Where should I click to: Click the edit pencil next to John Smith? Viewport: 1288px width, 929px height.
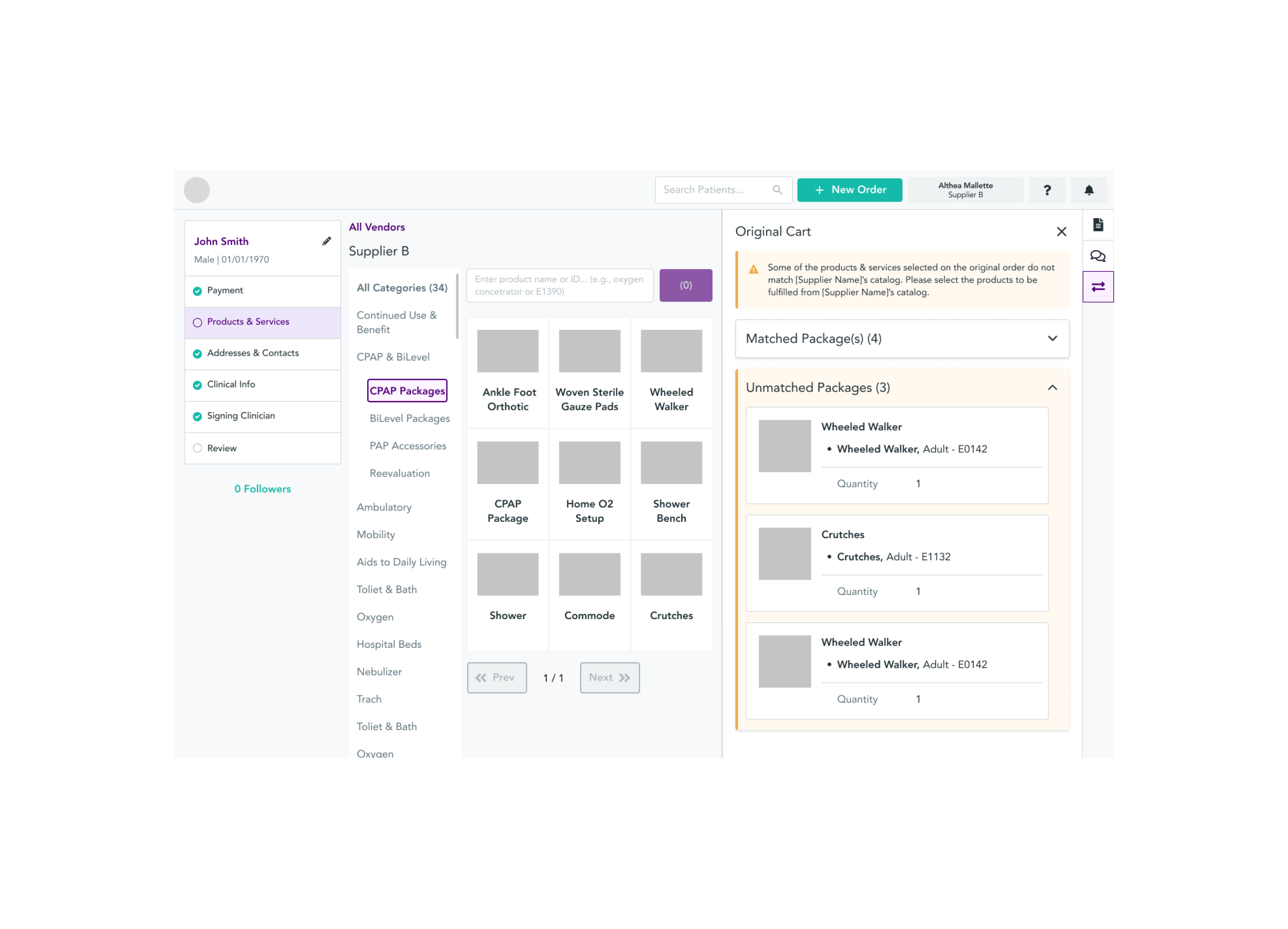point(327,242)
